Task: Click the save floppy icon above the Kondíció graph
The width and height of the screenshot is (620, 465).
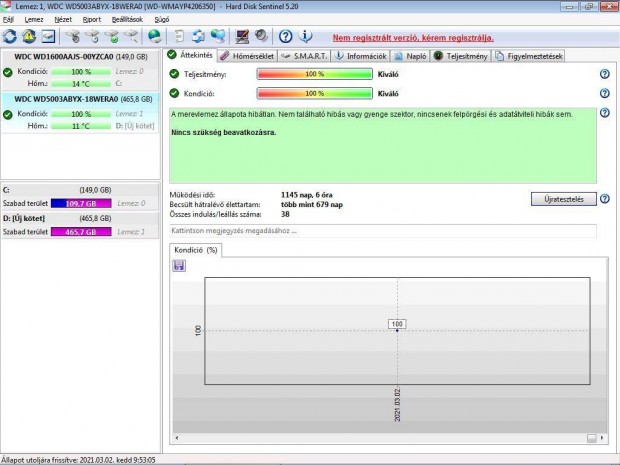Action: point(179,266)
